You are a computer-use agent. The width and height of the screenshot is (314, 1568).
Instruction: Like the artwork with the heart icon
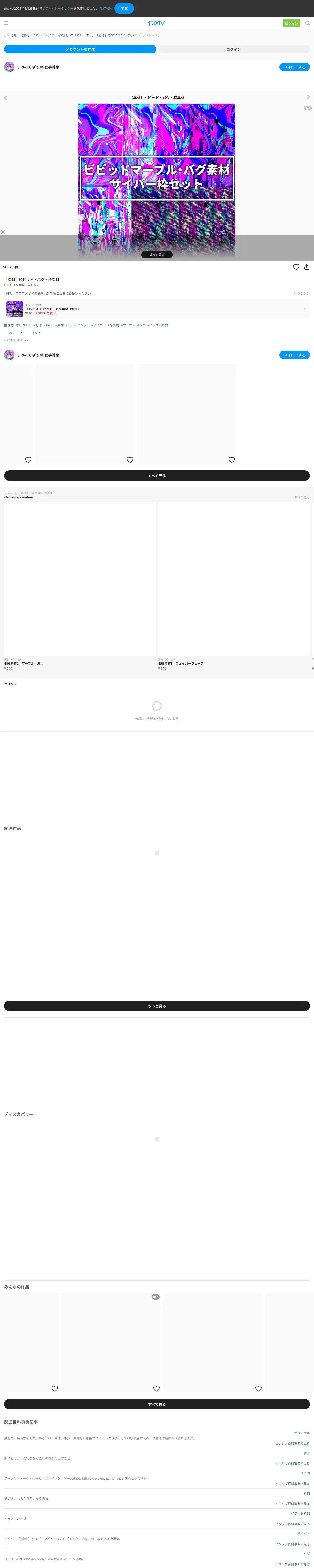(x=296, y=267)
